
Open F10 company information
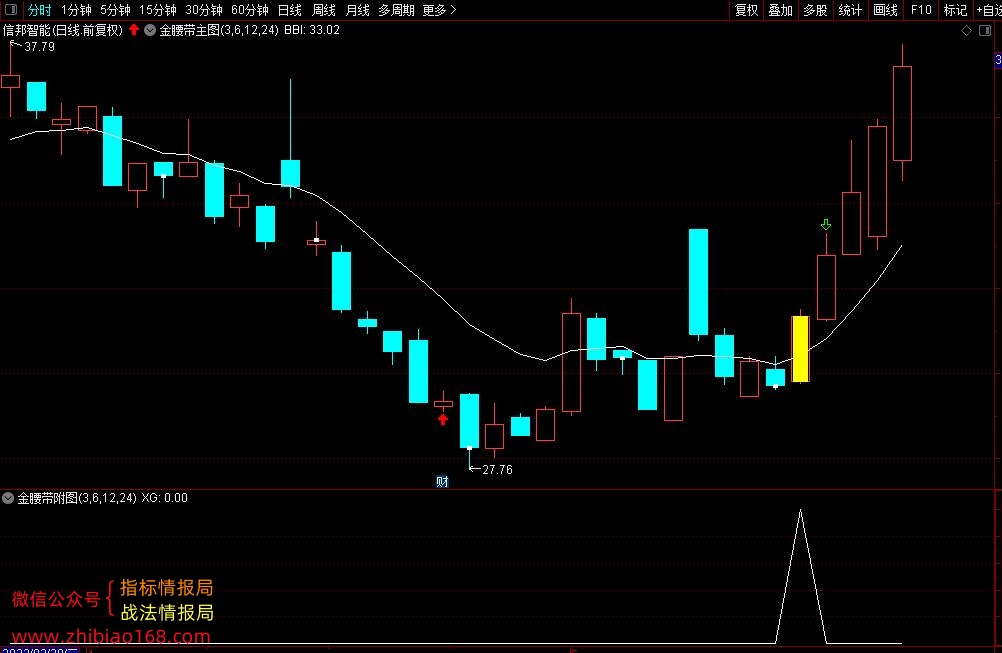click(x=921, y=10)
